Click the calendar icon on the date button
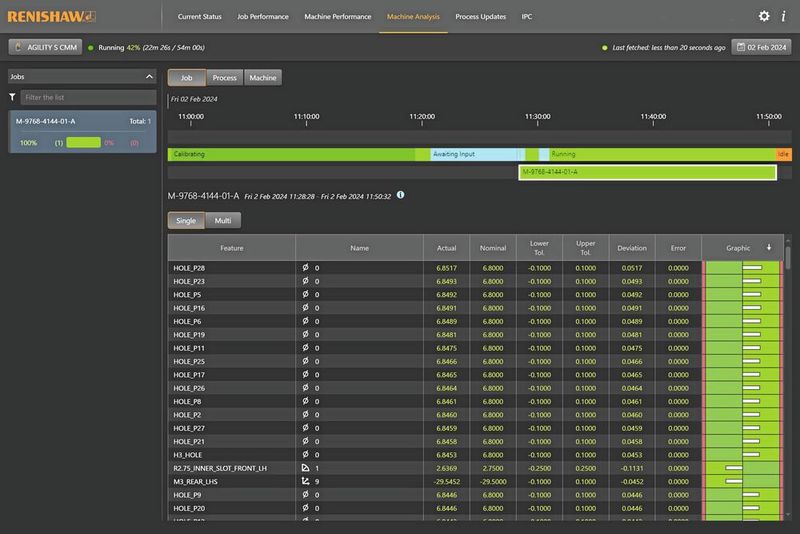 tap(741, 47)
